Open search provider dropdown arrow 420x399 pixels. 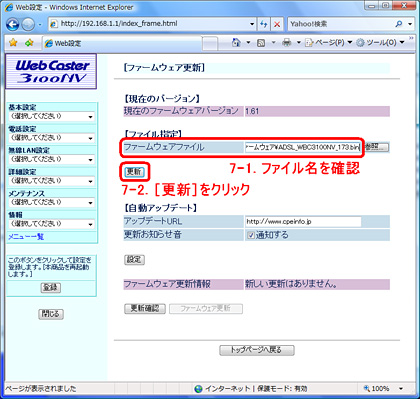click(x=410, y=24)
